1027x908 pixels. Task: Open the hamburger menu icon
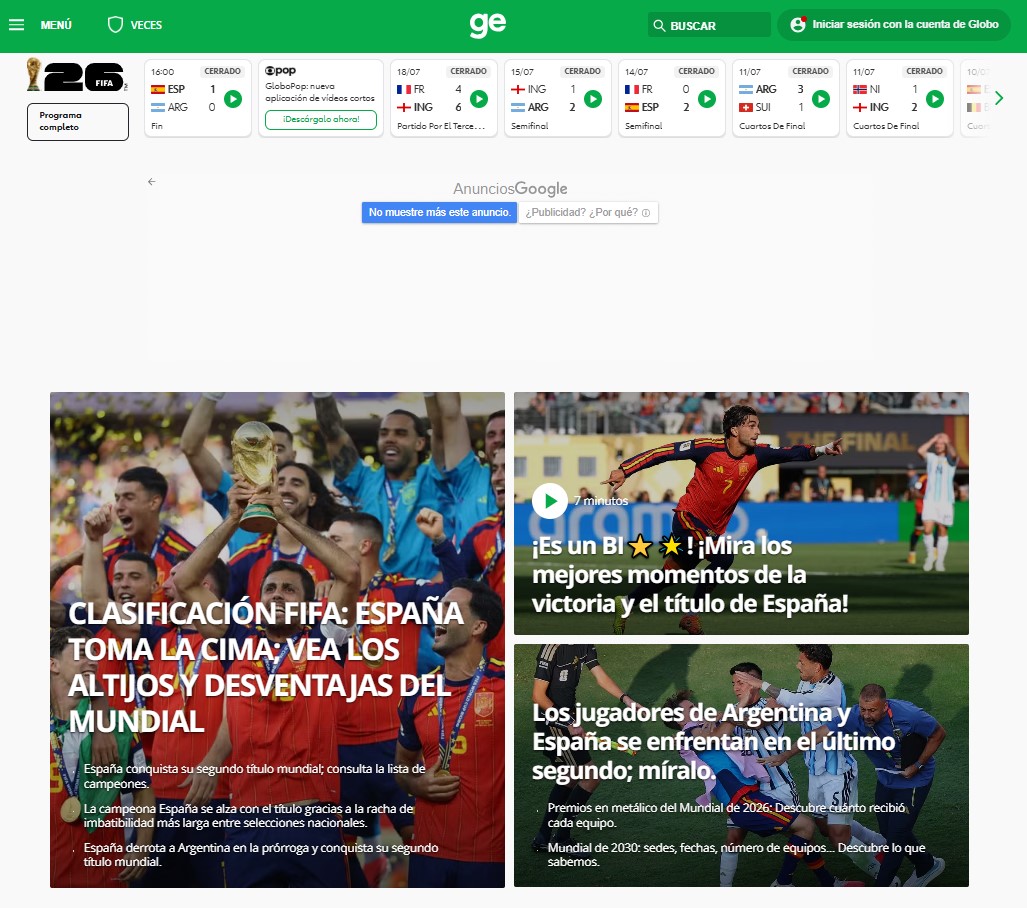click(x=16, y=25)
